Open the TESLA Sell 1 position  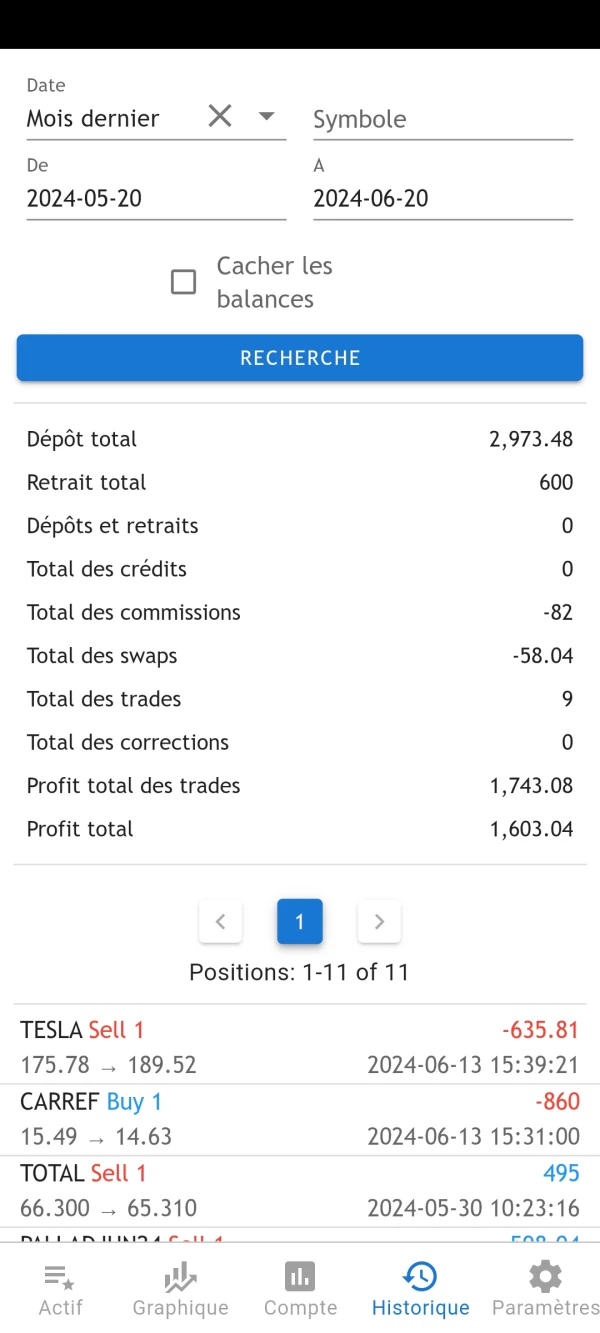(300, 1047)
